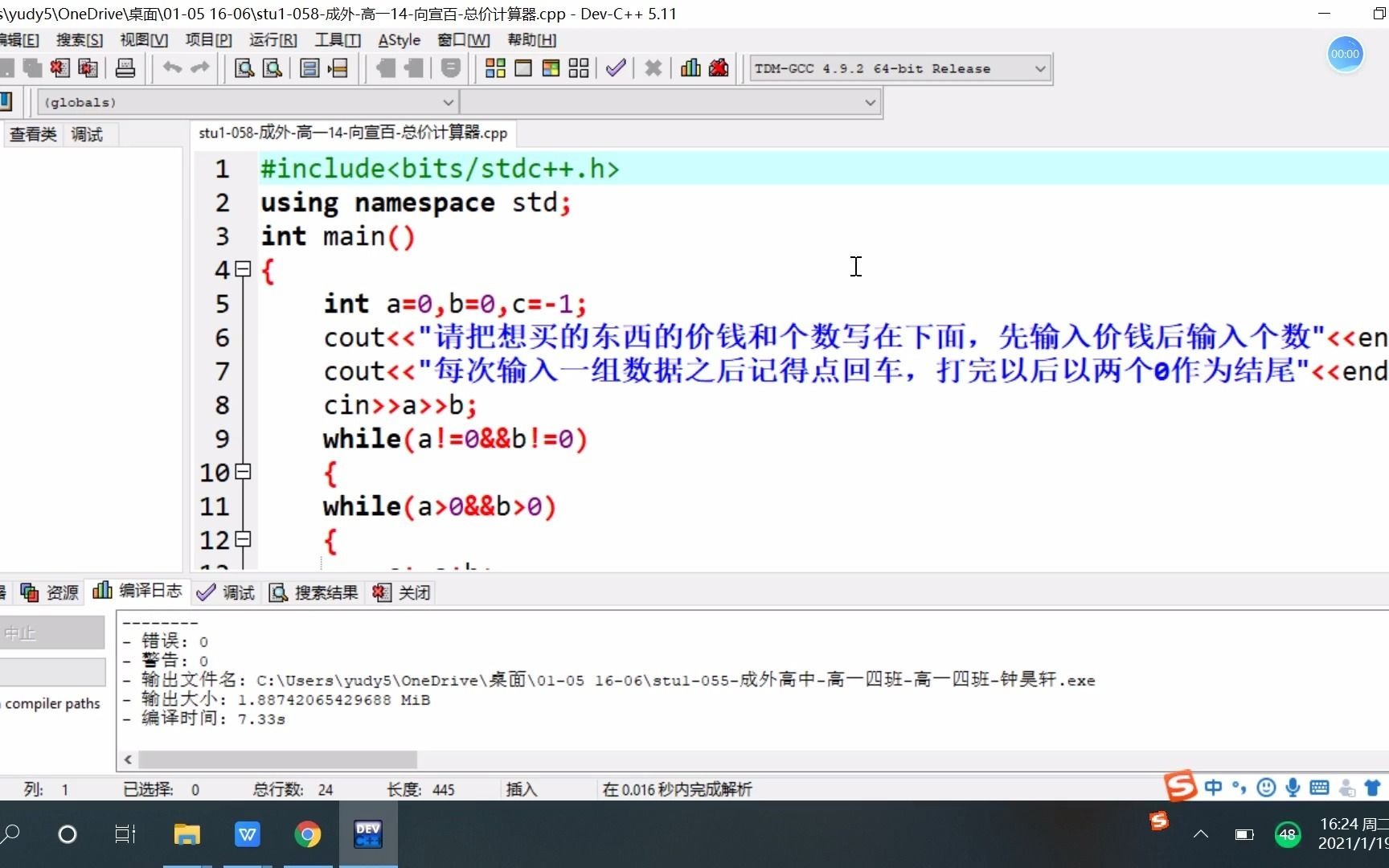Click the Run icon
1389x868 pixels.
pos(522,68)
